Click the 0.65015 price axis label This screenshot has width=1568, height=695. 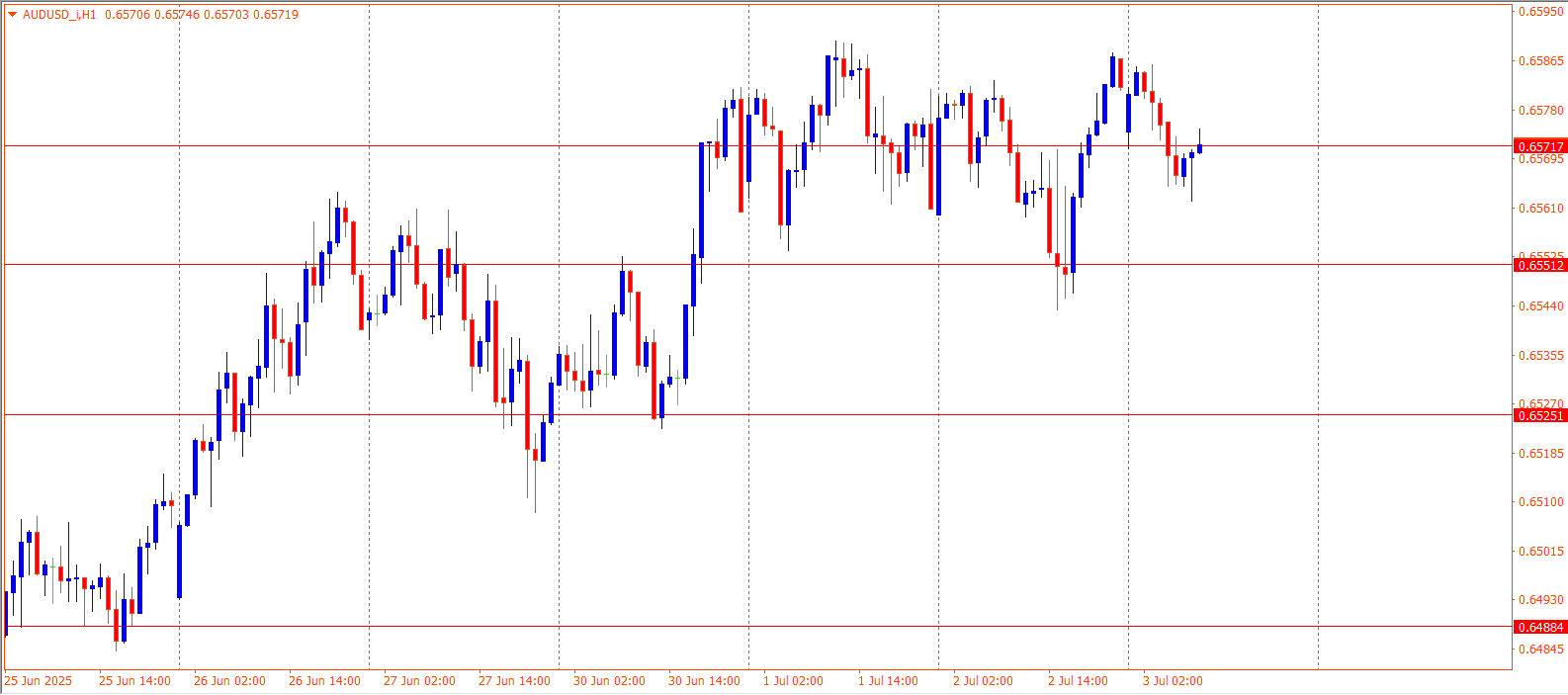point(1541,552)
